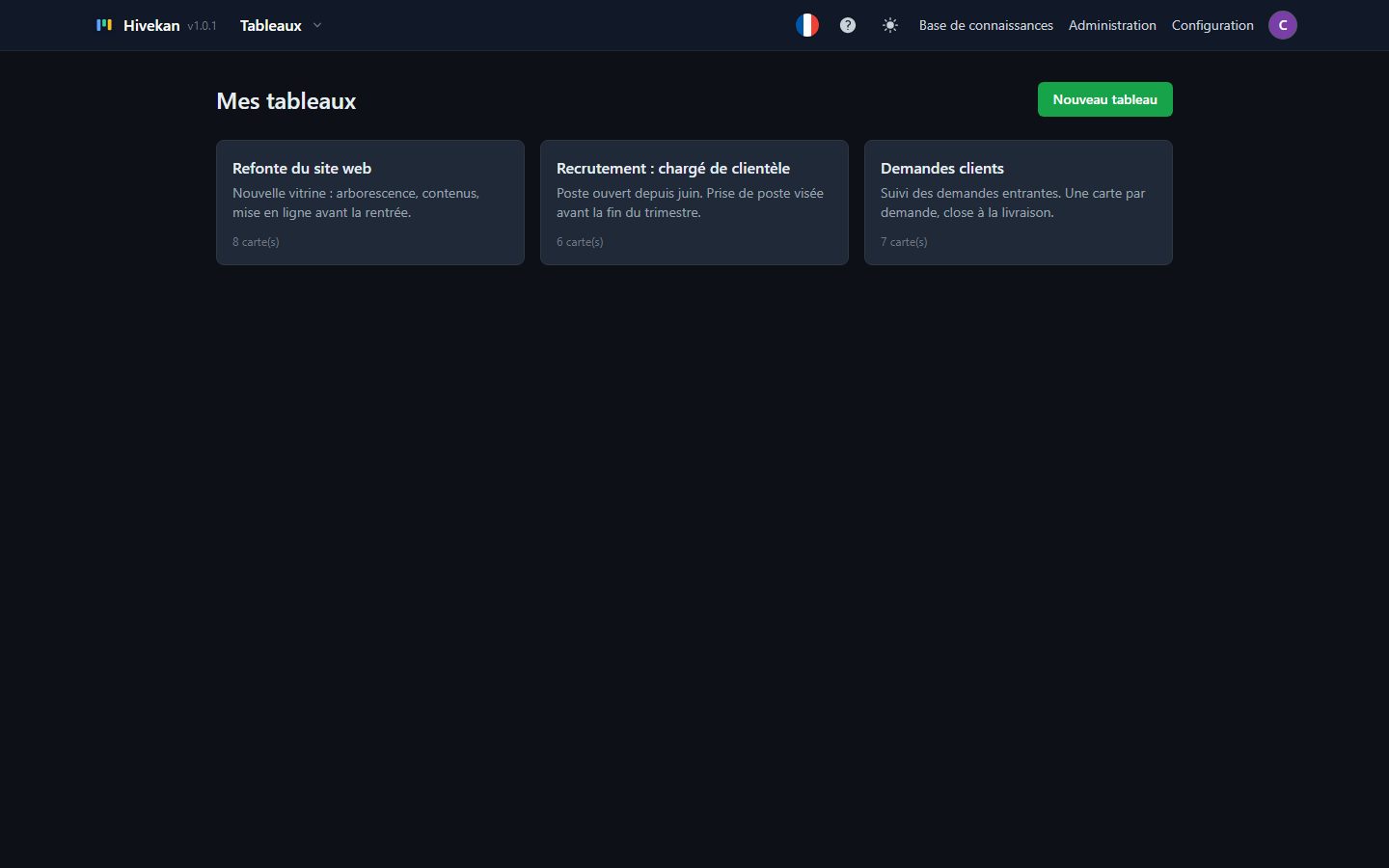Image resolution: width=1389 pixels, height=868 pixels.
Task: Toggle light theme with the sun icon
Action: 890,25
